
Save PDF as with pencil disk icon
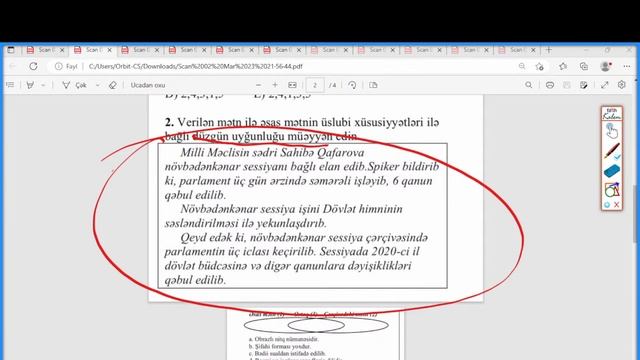click(x=584, y=85)
